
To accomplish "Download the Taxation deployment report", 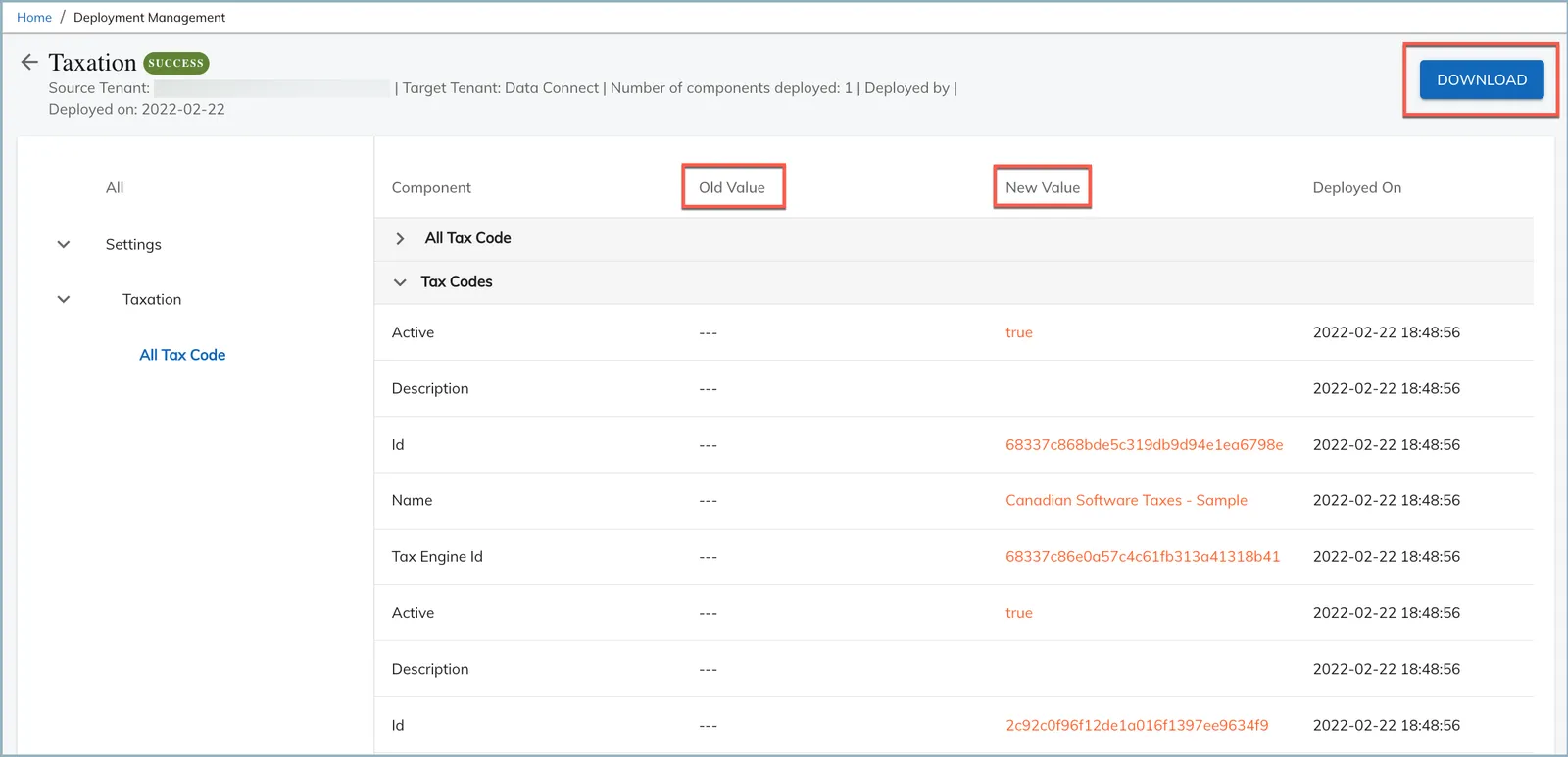I will (x=1481, y=80).
